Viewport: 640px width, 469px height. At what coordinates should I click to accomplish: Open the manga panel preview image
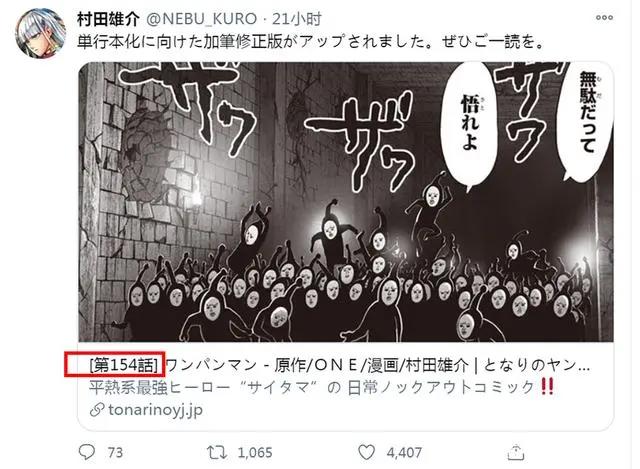[x=346, y=202]
